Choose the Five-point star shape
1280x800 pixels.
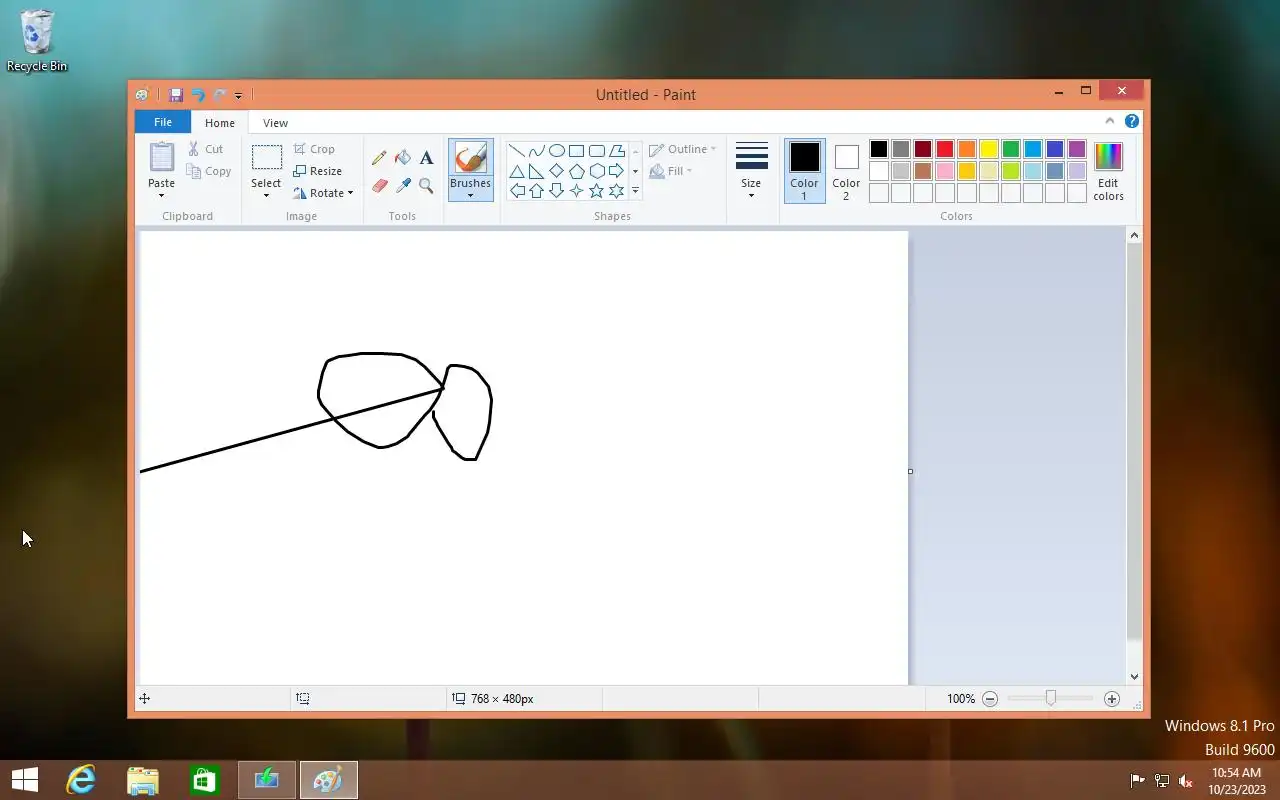click(597, 190)
